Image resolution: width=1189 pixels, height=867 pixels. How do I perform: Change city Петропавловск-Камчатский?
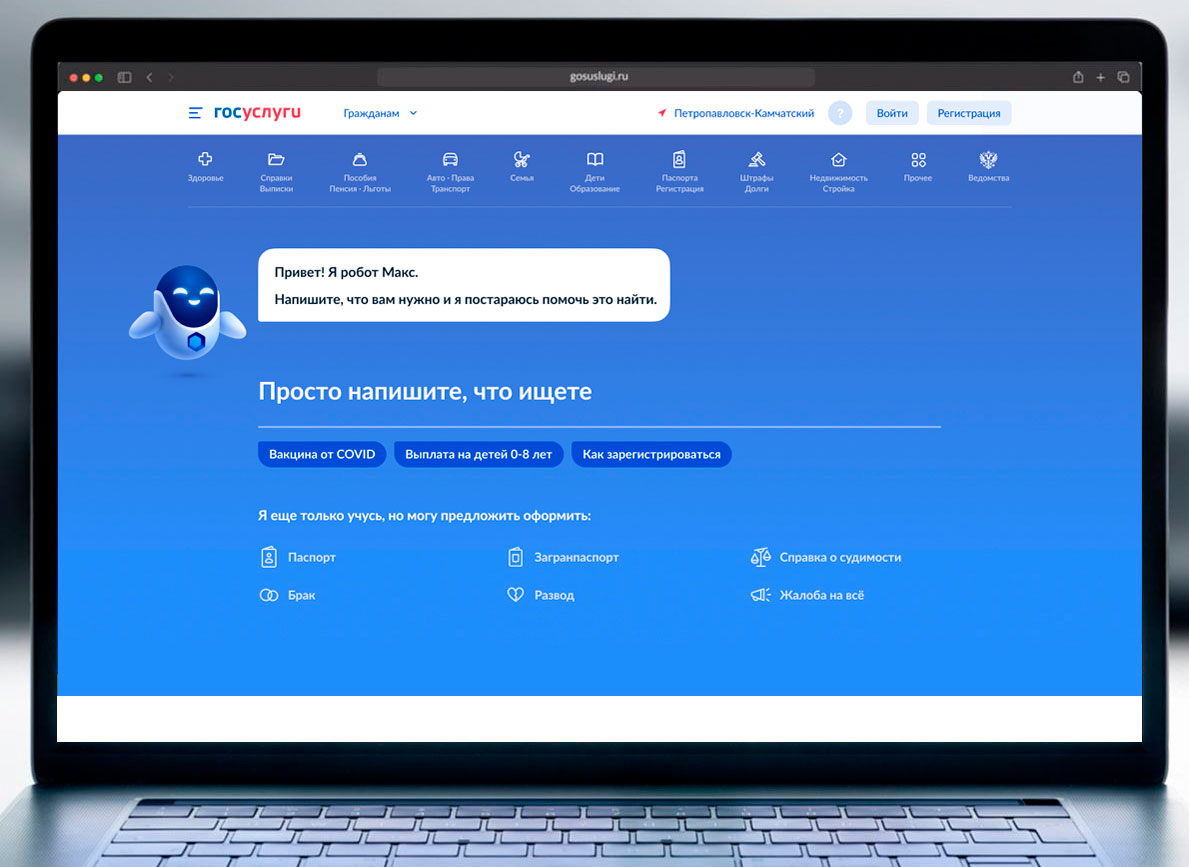coord(744,113)
